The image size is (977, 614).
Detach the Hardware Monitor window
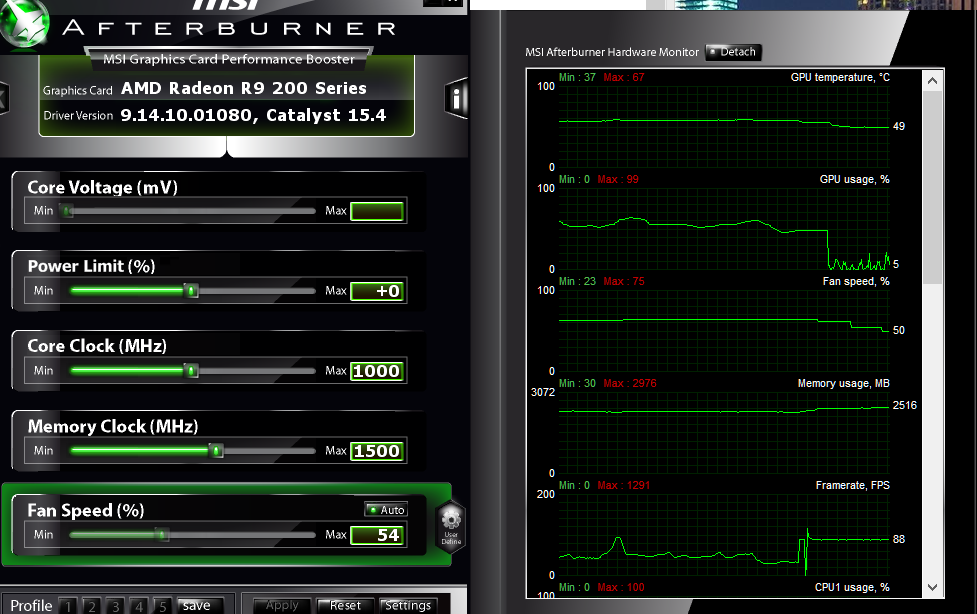click(x=733, y=52)
